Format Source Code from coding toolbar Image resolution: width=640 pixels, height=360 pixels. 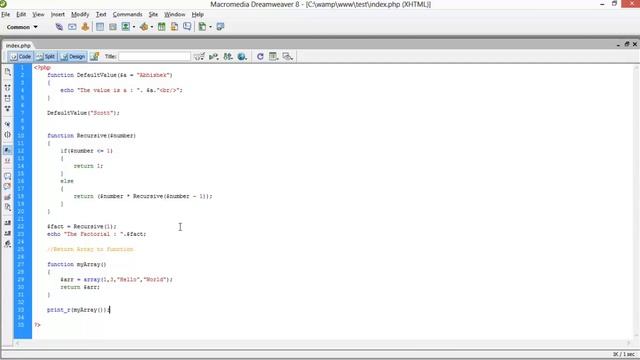(x=7, y=244)
